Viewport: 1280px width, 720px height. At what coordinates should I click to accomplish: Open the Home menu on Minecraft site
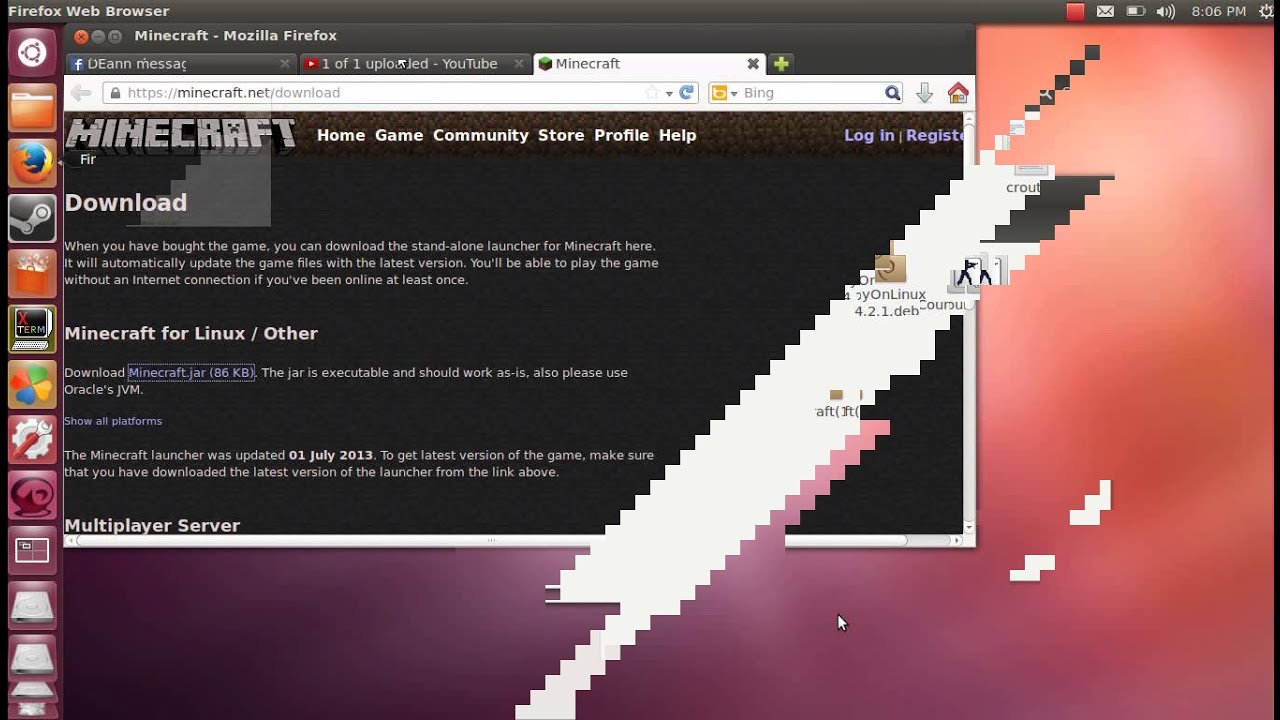tap(341, 135)
